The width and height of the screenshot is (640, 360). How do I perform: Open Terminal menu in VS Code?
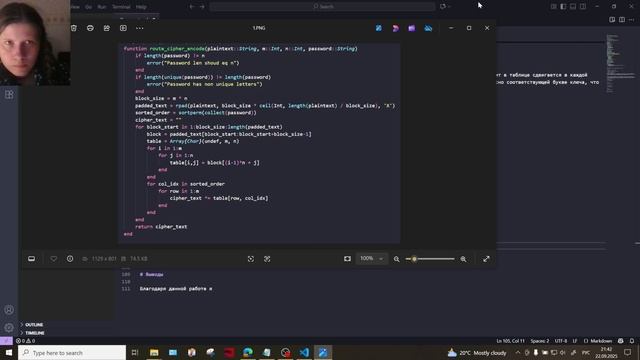[121, 7]
